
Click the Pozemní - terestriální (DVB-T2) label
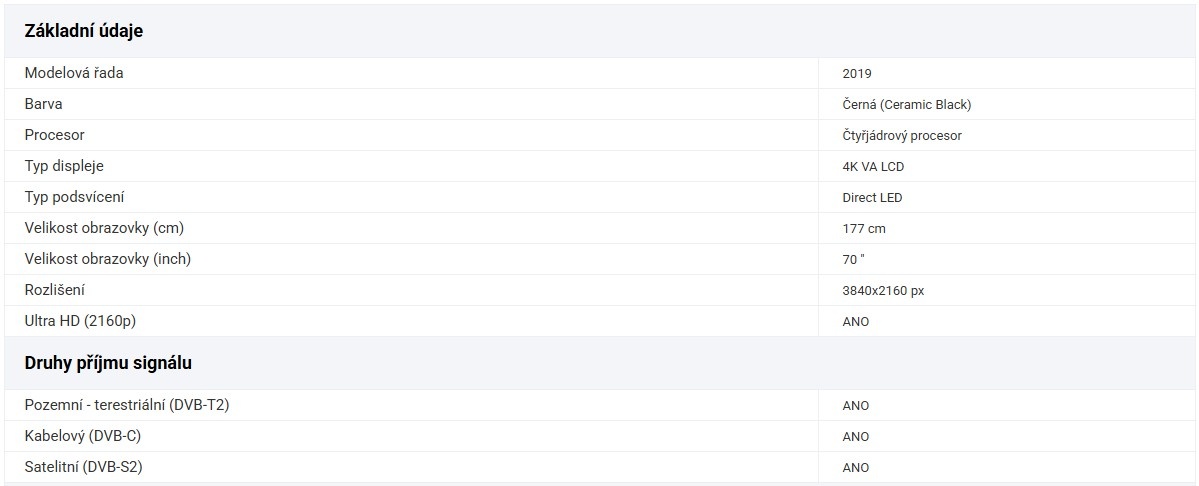pos(128,405)
